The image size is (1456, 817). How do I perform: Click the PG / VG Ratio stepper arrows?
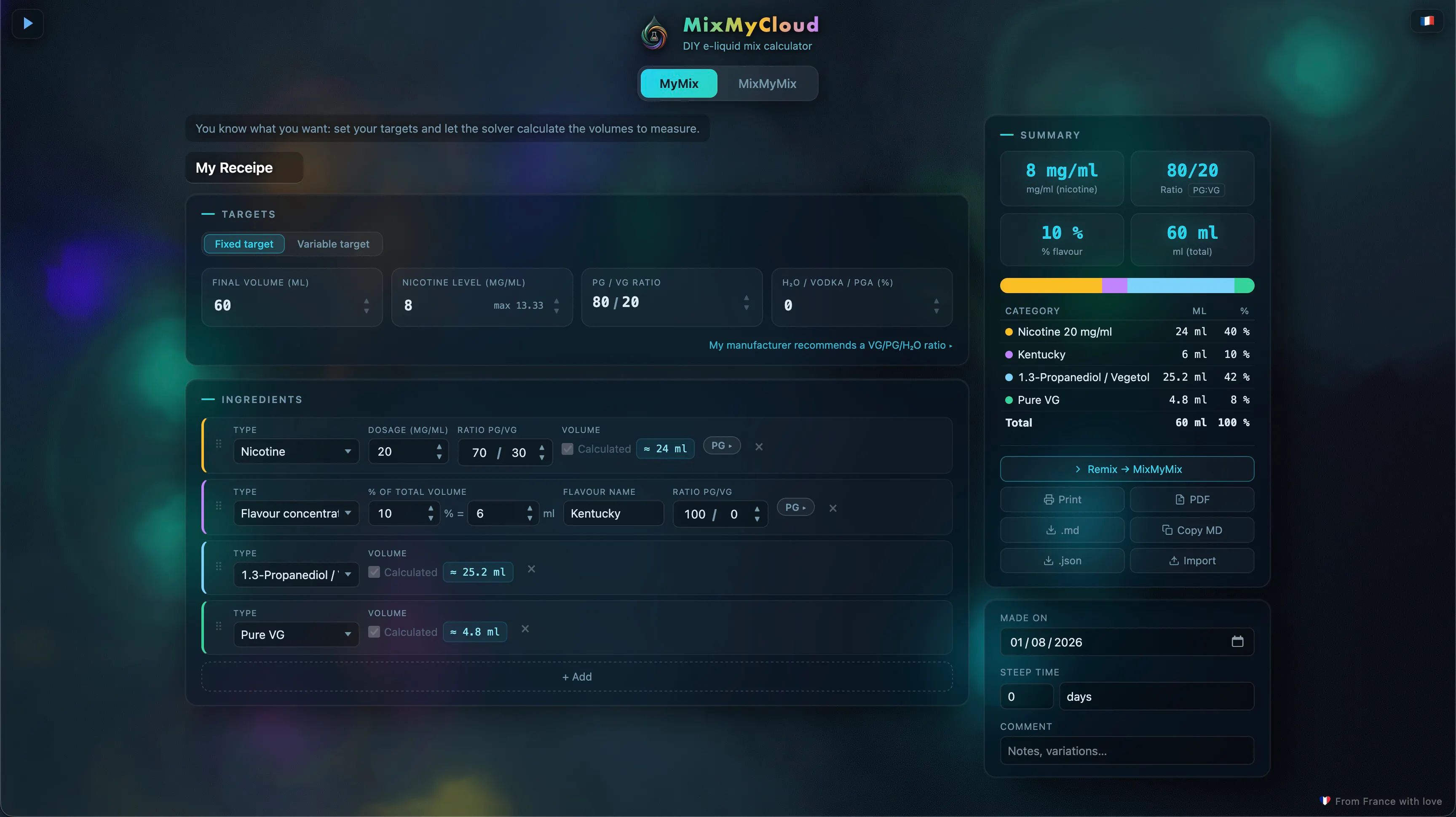[x=746, y=303]
